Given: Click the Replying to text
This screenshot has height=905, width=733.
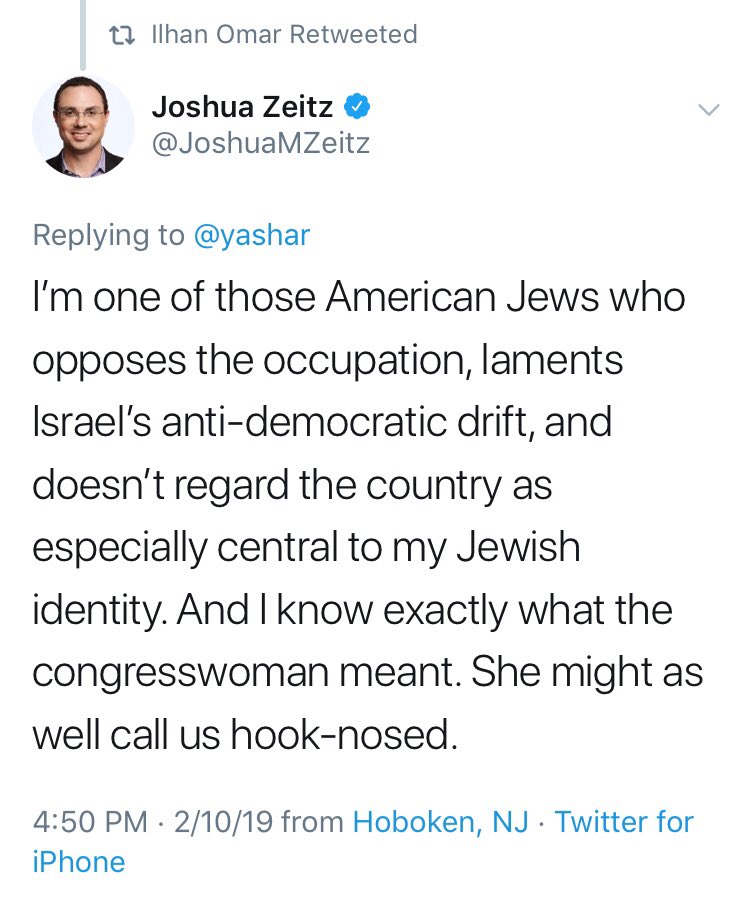Looking at the screenshot, I should 109,235.
